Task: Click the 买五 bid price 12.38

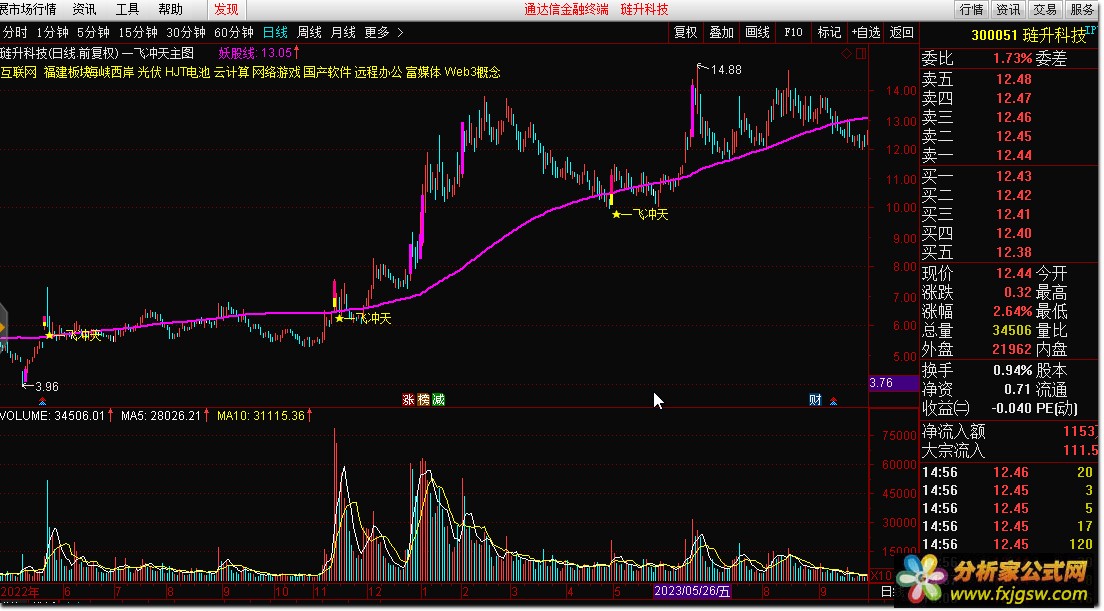Action: 1014,252
